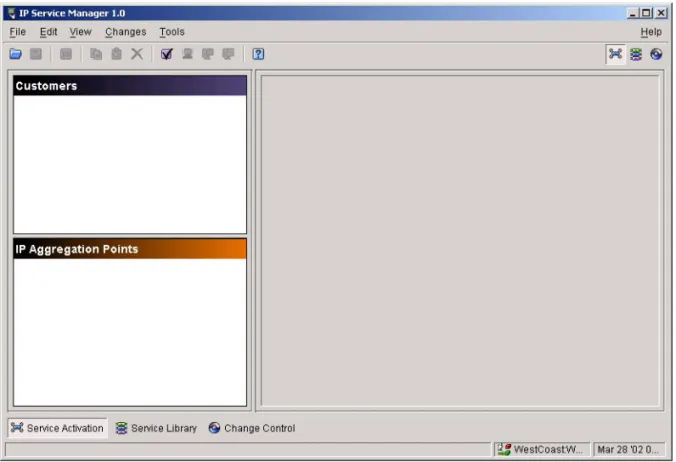Image resolution: width=676 pixels, height=462 pixels.
Task: Click the copy pages toolbar icon
Action: coord(96,54)
